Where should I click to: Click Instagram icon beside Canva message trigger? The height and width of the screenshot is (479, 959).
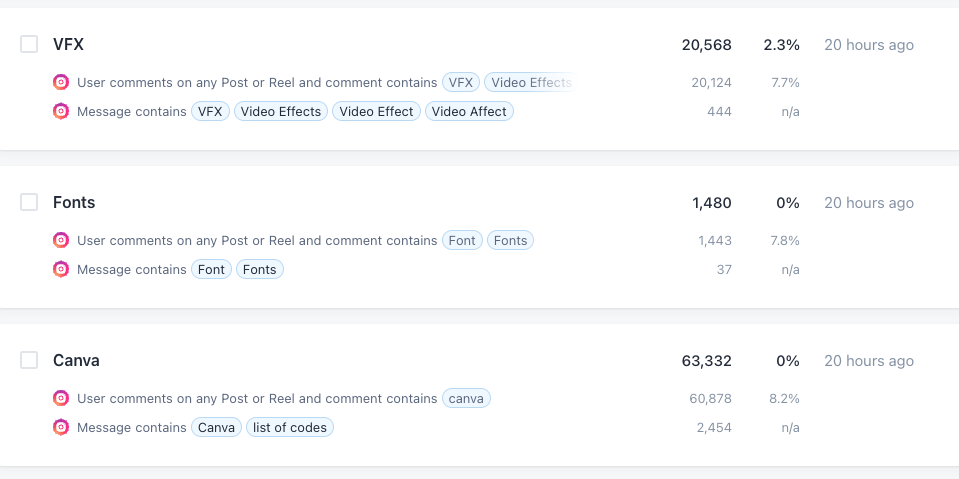click(61, 427)
